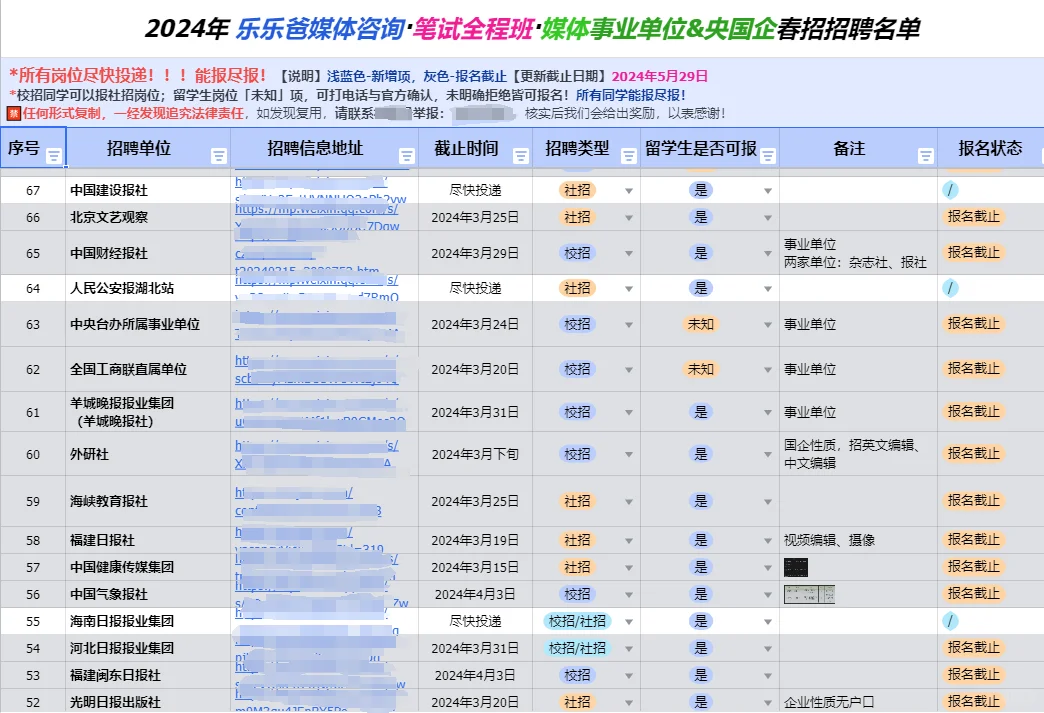Click update date 2024年5月29日
Image resolution: width=1044 pixels, height=713 pixels.
(659, 76)
